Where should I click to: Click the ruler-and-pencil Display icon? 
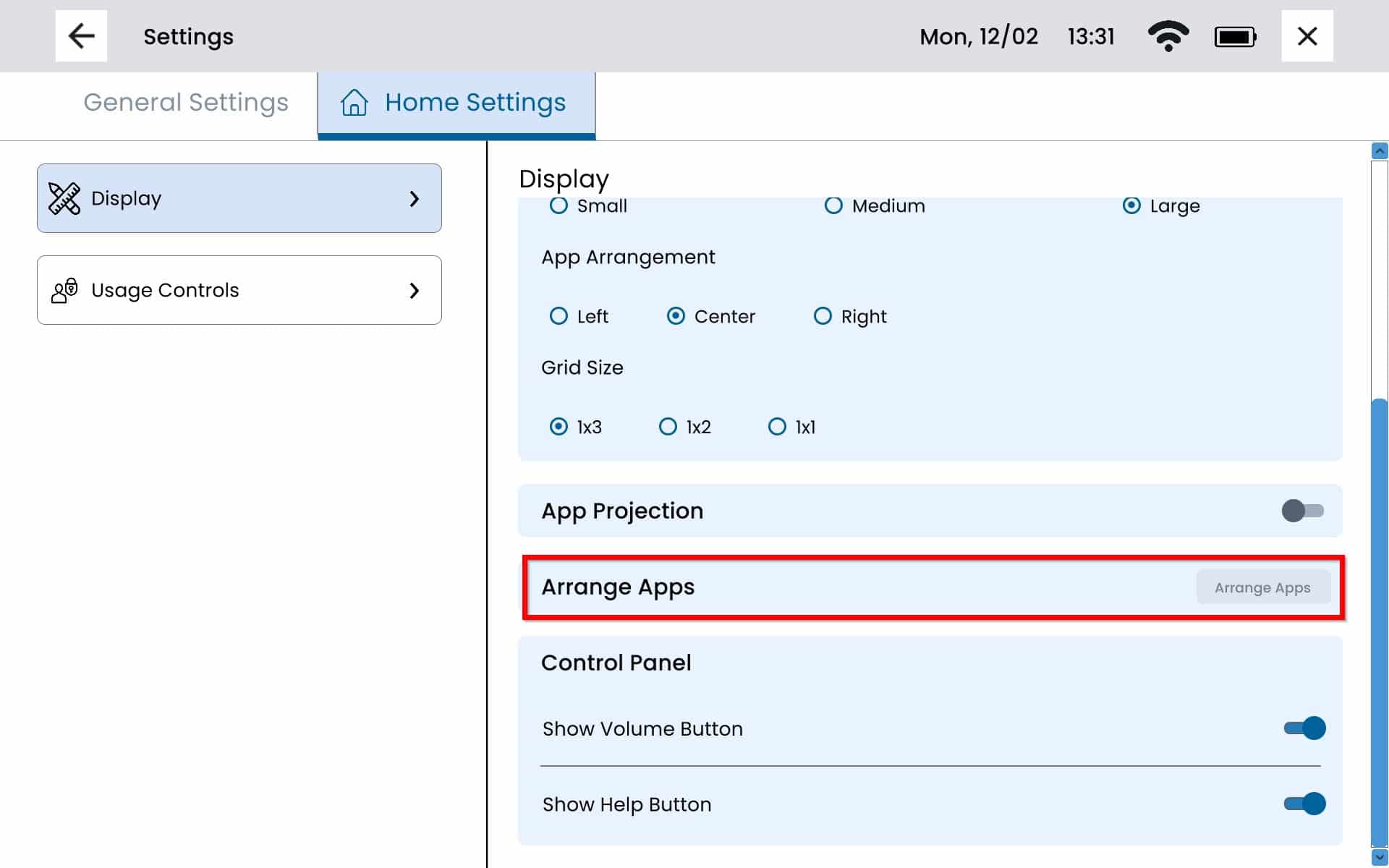(x=64, y=198)
